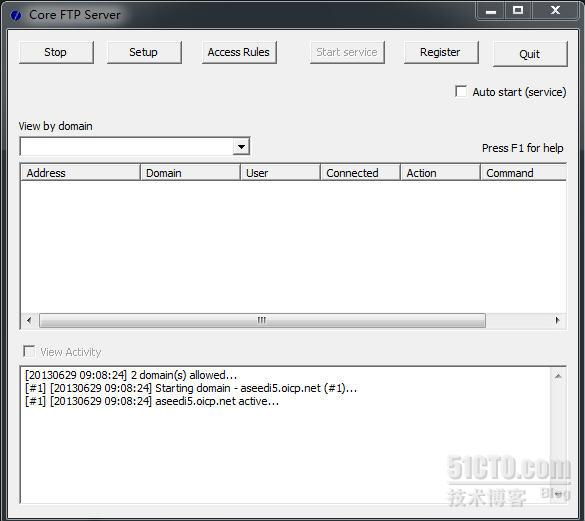Viewport: 585px width, 521px height.
Task: Click the horizontal scrollbar right arrow
Action: tap(557, 320)
